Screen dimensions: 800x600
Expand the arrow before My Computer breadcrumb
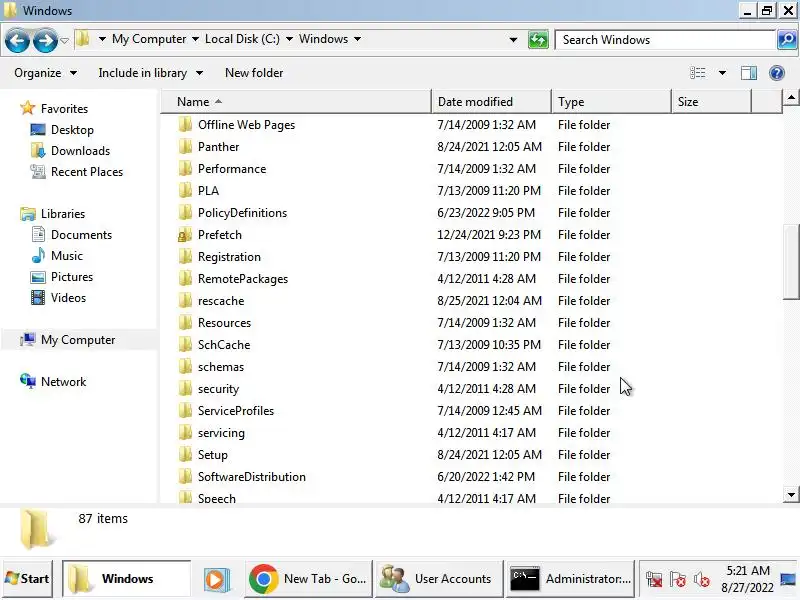pyautogui.click(x=102, y=39)
